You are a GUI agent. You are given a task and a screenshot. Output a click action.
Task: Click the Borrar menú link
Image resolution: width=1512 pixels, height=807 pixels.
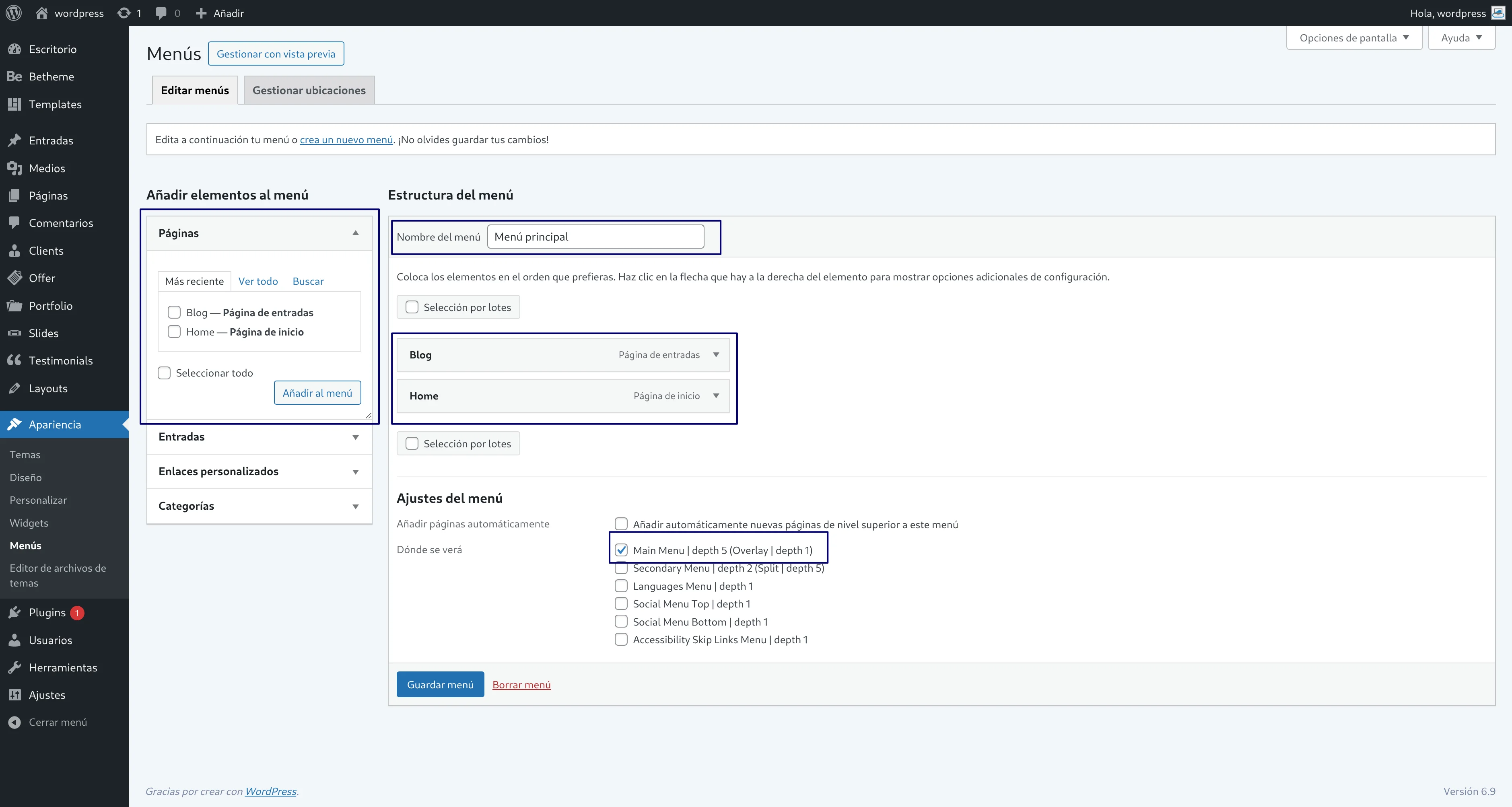click(521, 685)
